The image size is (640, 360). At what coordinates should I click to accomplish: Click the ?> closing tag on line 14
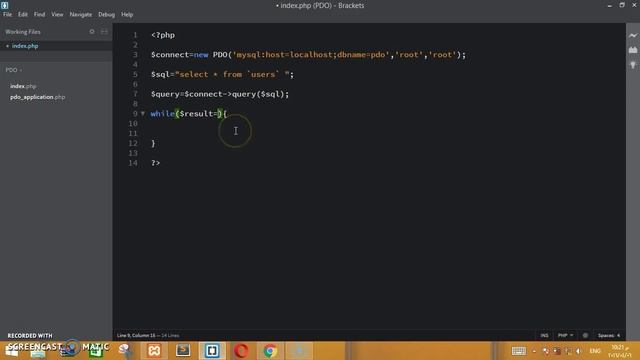click(156, 163)
